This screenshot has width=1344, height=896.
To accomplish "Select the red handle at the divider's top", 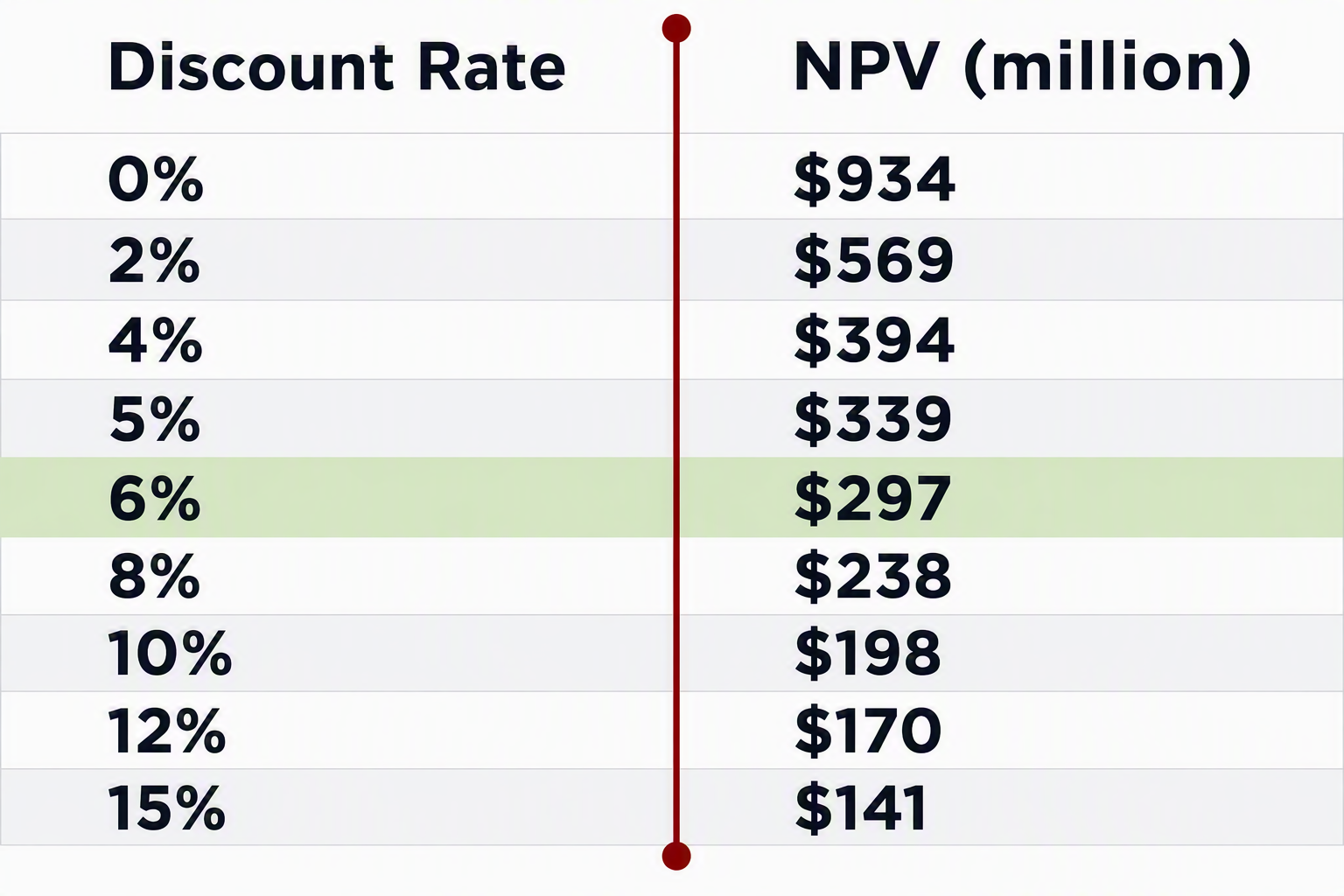I will [x=676, y=29].
